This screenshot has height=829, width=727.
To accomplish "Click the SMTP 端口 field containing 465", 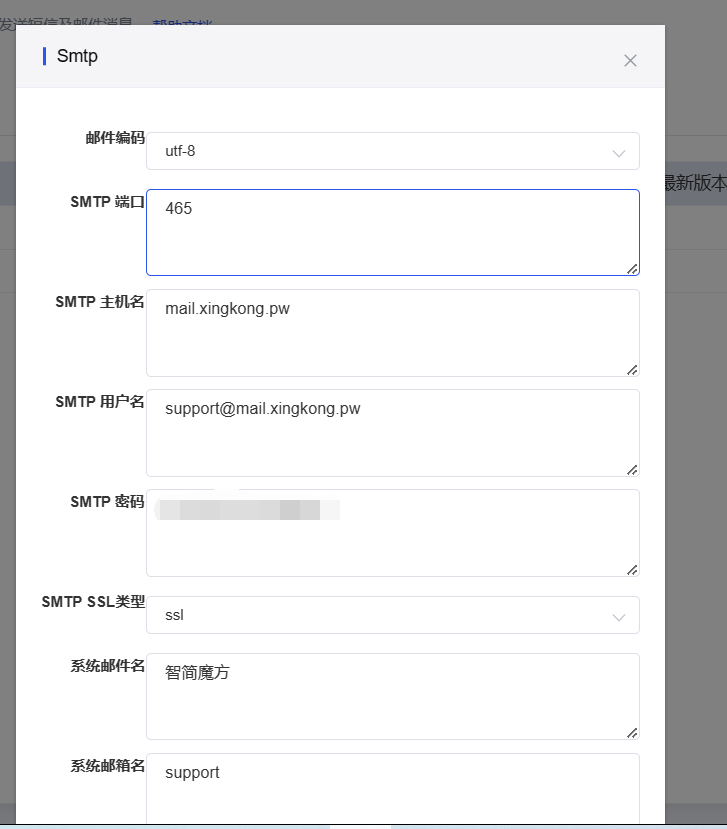I will click(393, 233).
